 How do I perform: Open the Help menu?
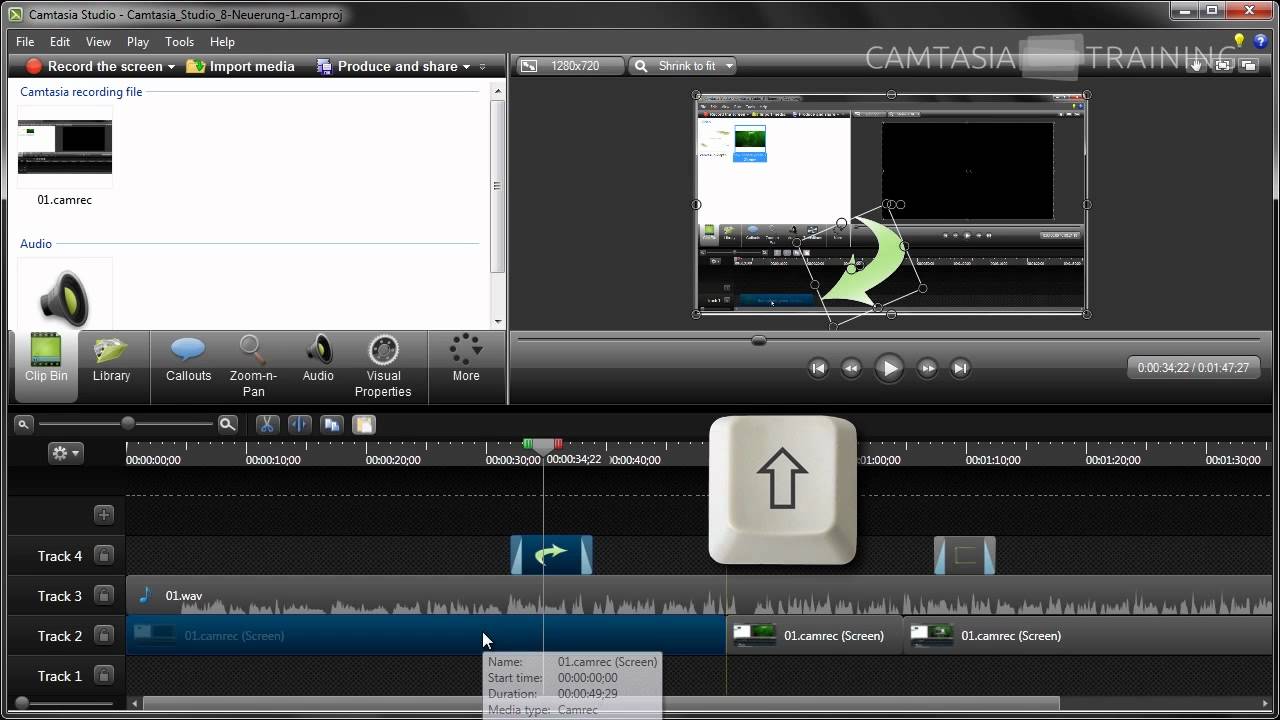point(222,42)
